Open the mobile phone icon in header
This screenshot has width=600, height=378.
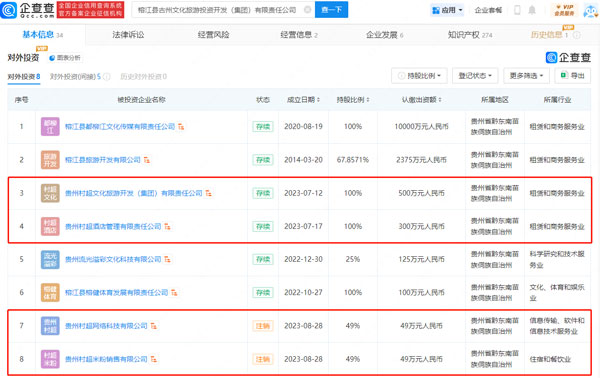tap(517, 10)
